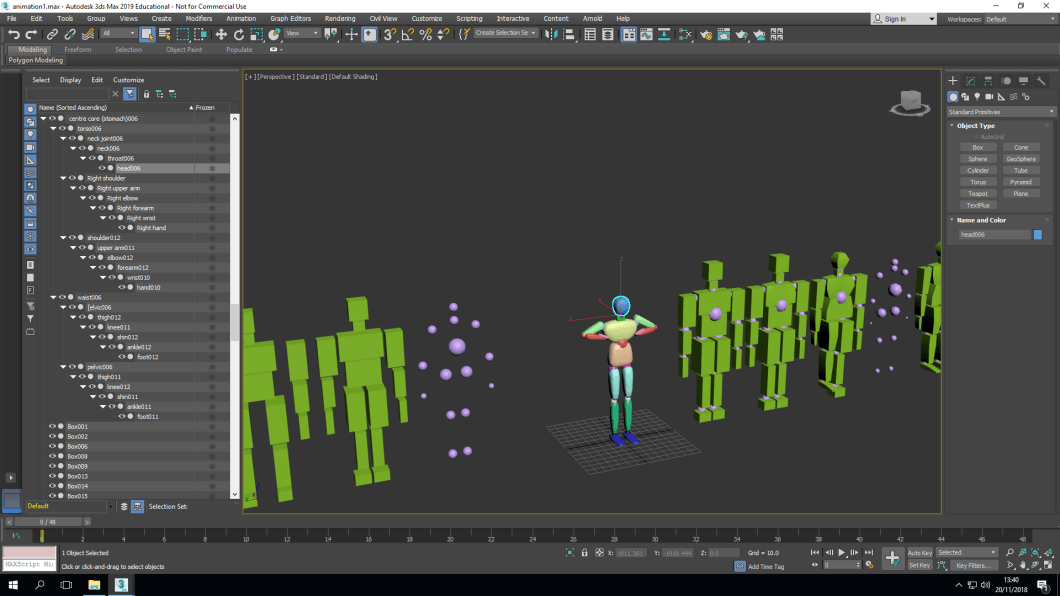This screenshot has height=596, width=1060.
Task: Activate the Select Object tool
Action: pyautogui.click(x=147, y=34)
